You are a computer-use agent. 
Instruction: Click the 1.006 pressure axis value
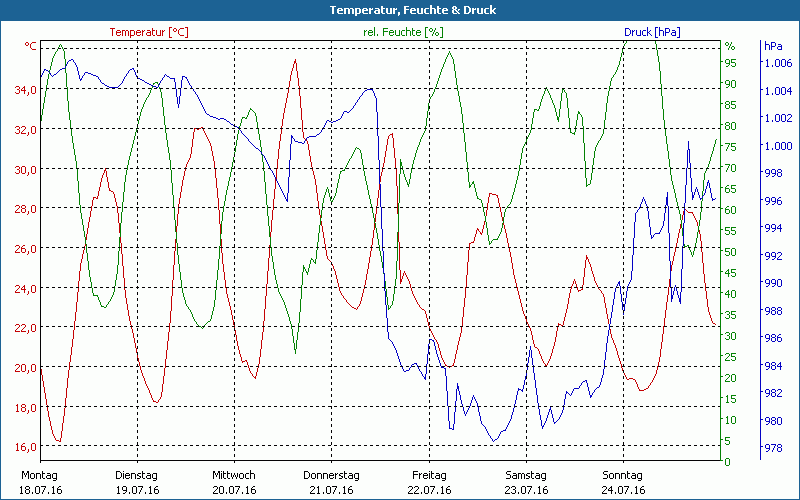777,63
